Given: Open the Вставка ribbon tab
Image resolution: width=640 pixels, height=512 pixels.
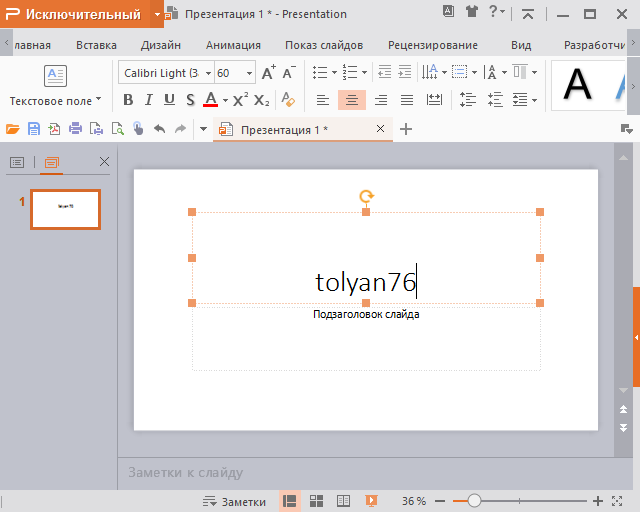Looking at the screenshot, I should tap(96, 45).
